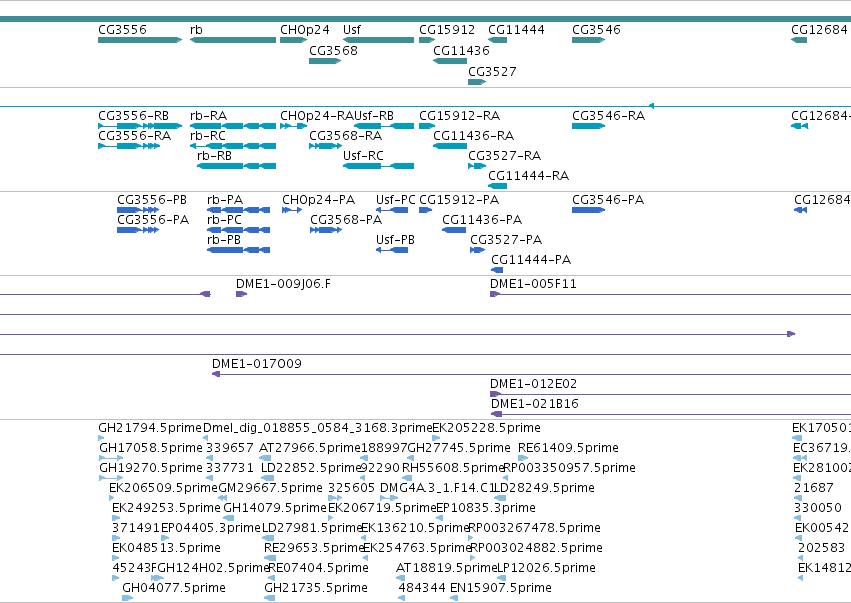Select the CG3527-PA protein feature
Screen dimensions: 851x603
coord(478,250)
